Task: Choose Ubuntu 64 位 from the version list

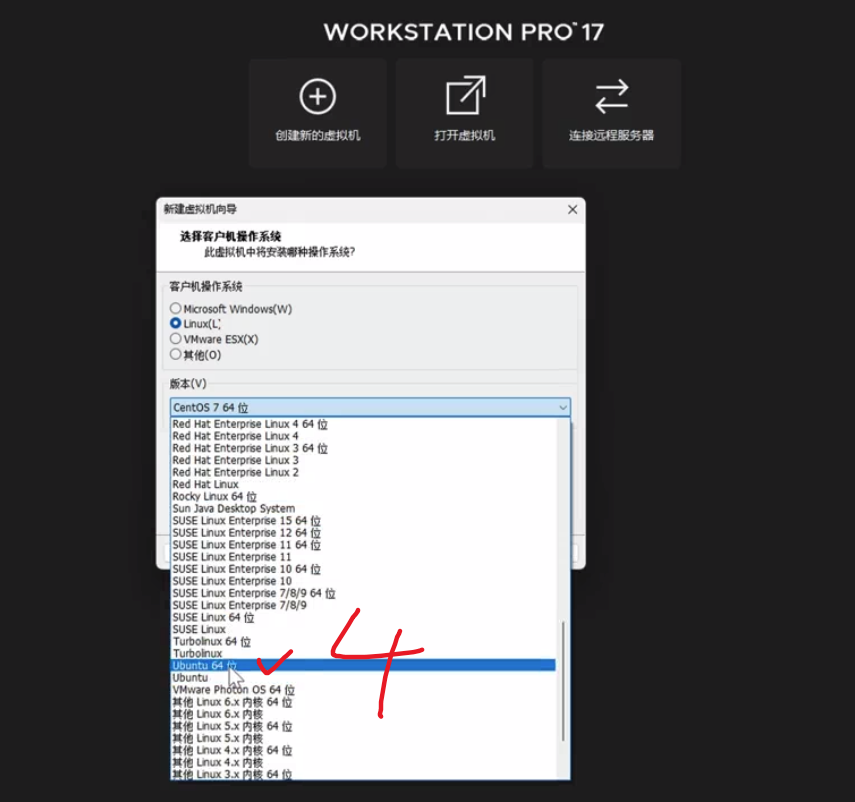Action: pyautogui.click(x=204, y=666)
